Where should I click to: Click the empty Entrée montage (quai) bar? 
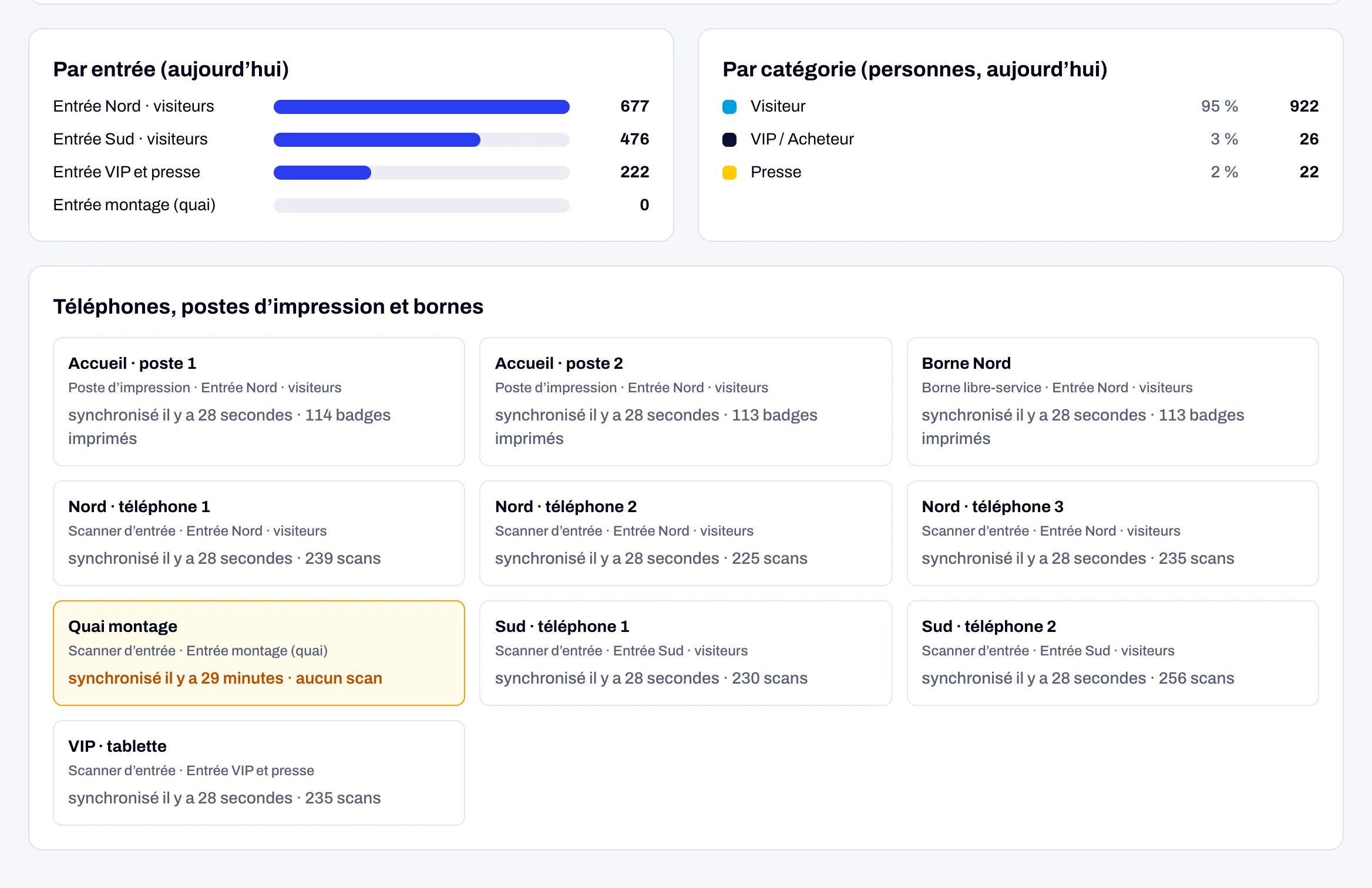coord(422,205)
